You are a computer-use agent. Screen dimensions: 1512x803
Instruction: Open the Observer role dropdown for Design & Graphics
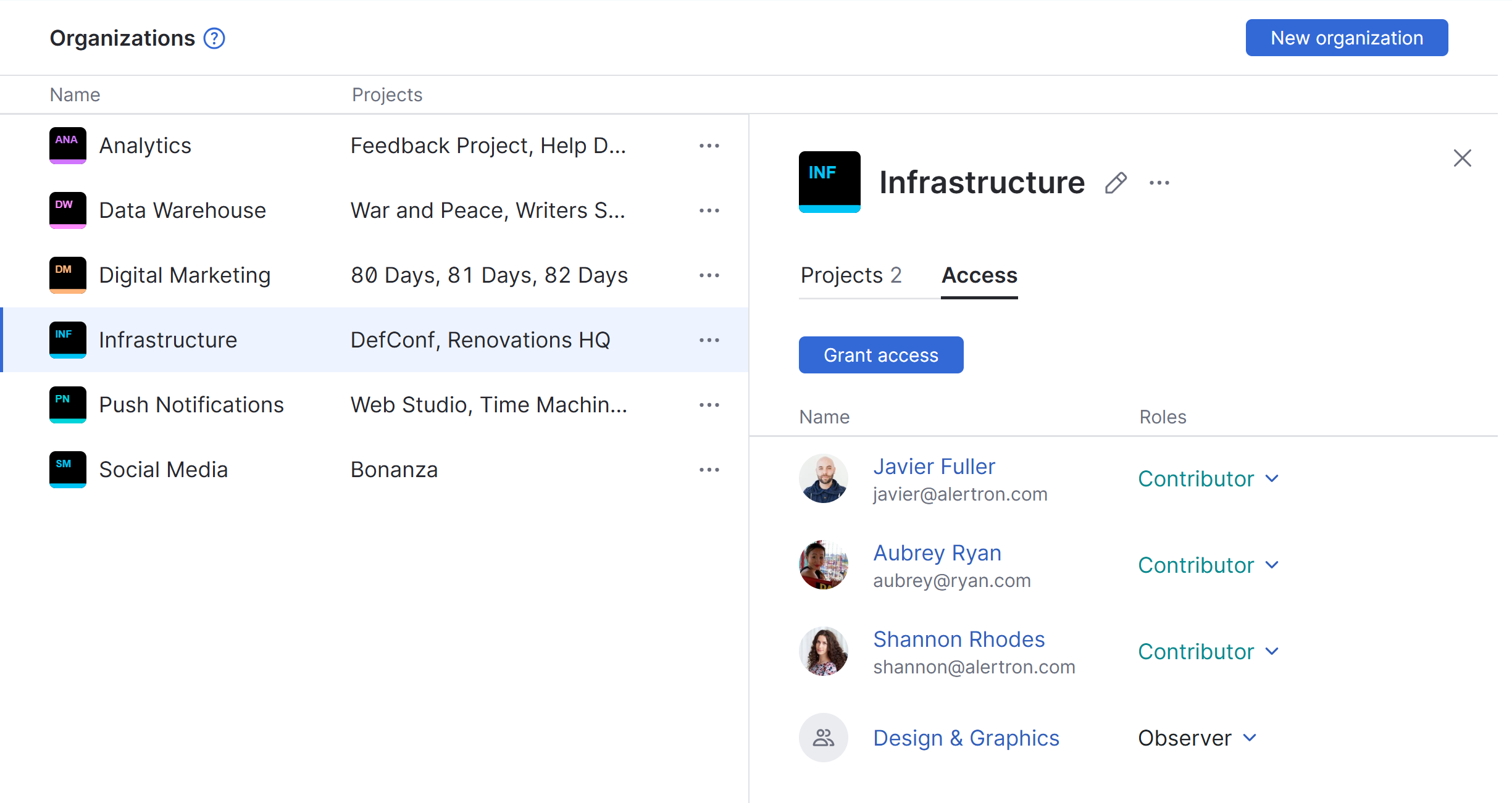[x=1197, y=738]
